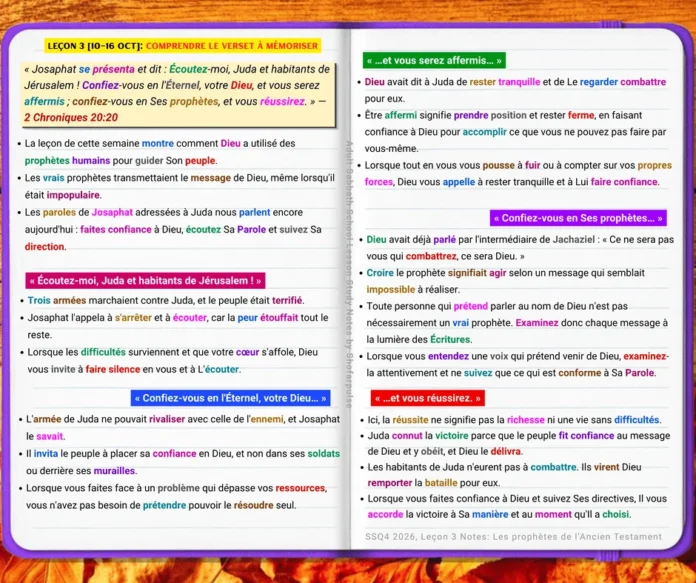696x583 pixels.
Task: Click the teal word "Trois"
Action: pyautogui.click(x=39, y=300)
